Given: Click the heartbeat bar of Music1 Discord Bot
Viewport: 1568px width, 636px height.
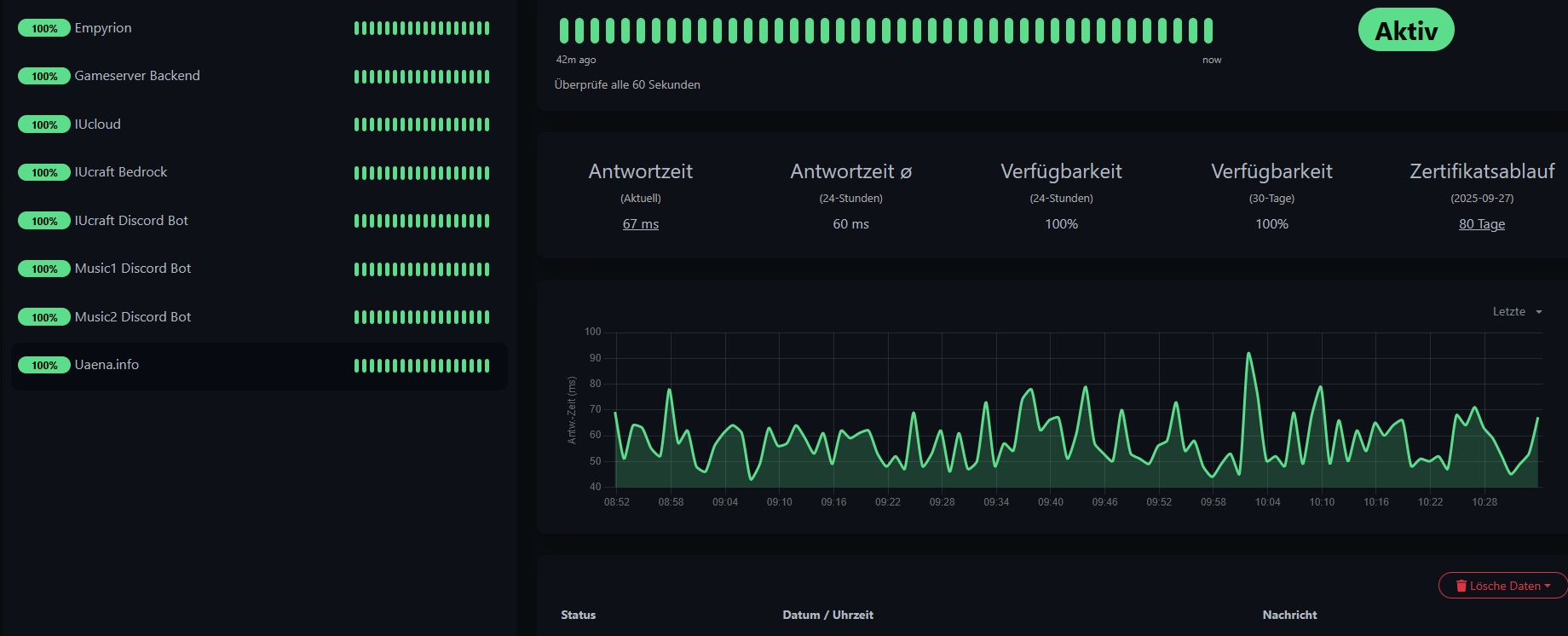Looking at the screenshot, I should click(422, 269).
